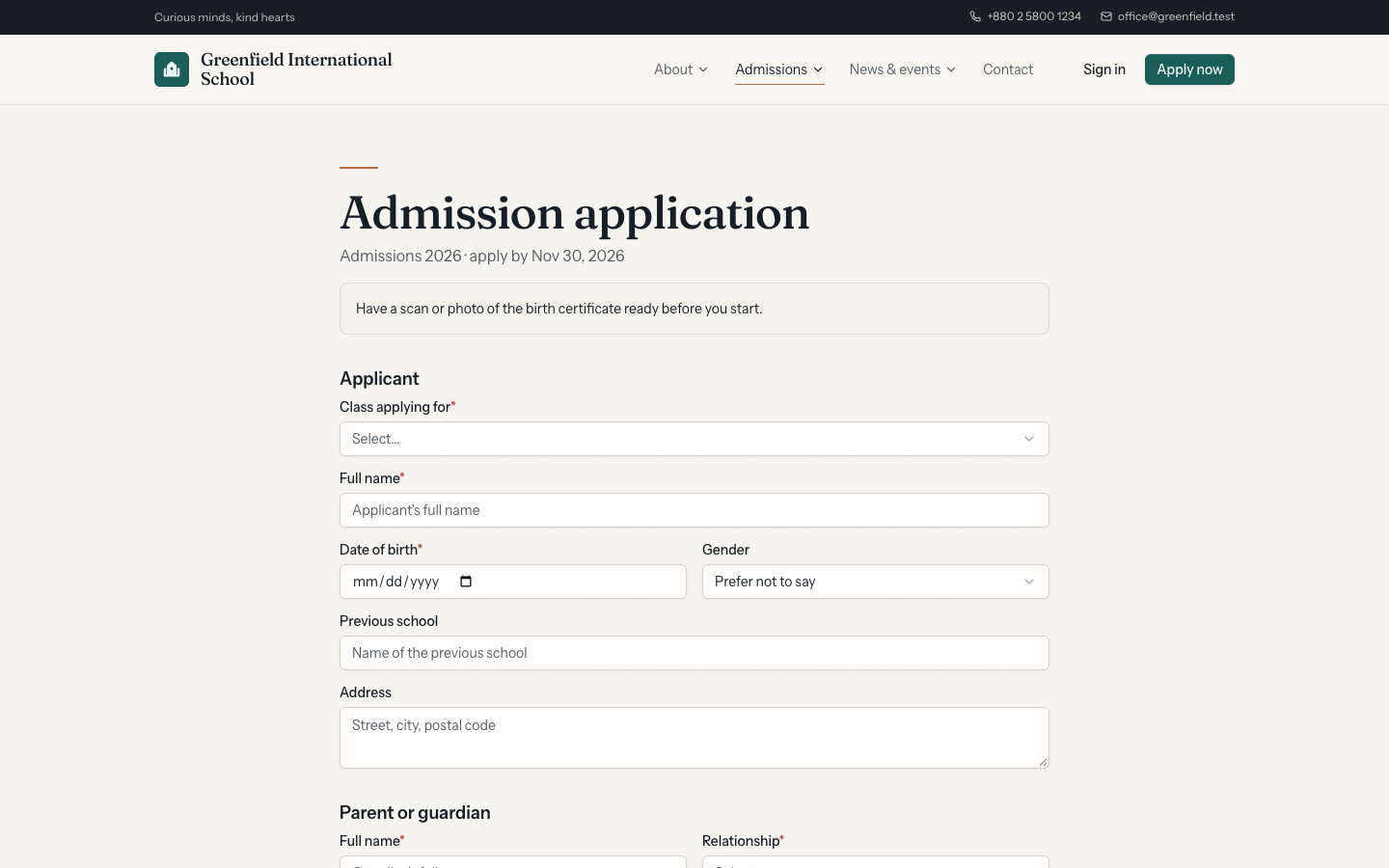Click the Greenfield International School title
Screen dimensions: 1389x868
(x=296, y=69)
